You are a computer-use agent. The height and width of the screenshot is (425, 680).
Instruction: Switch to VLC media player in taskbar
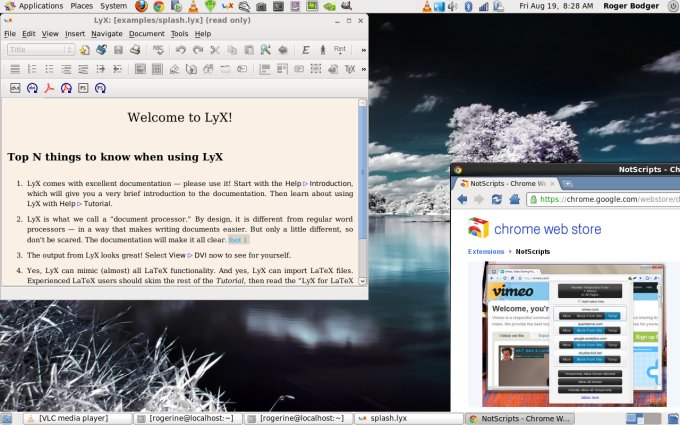tap(66, 418)
